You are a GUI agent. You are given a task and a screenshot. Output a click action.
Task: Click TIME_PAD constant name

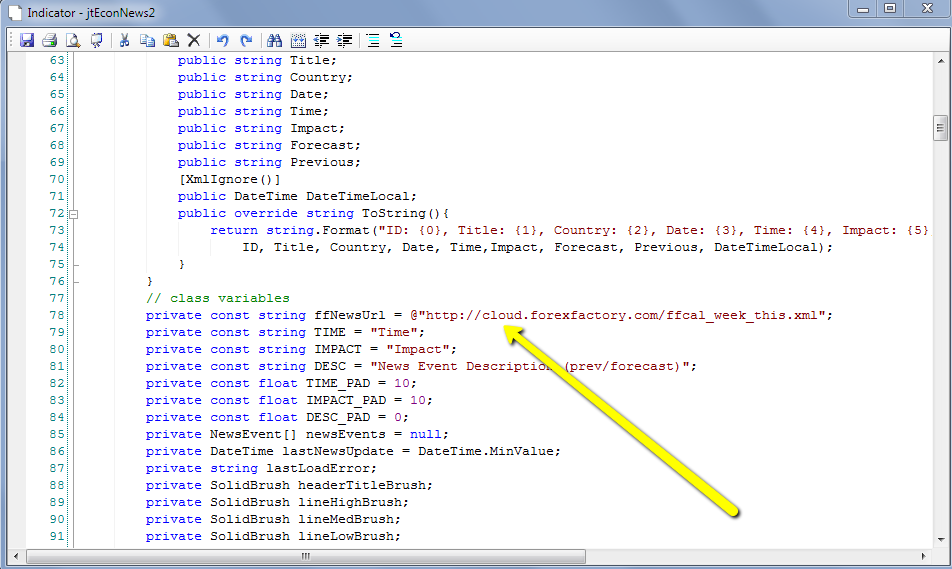click(x=338, y=383)
